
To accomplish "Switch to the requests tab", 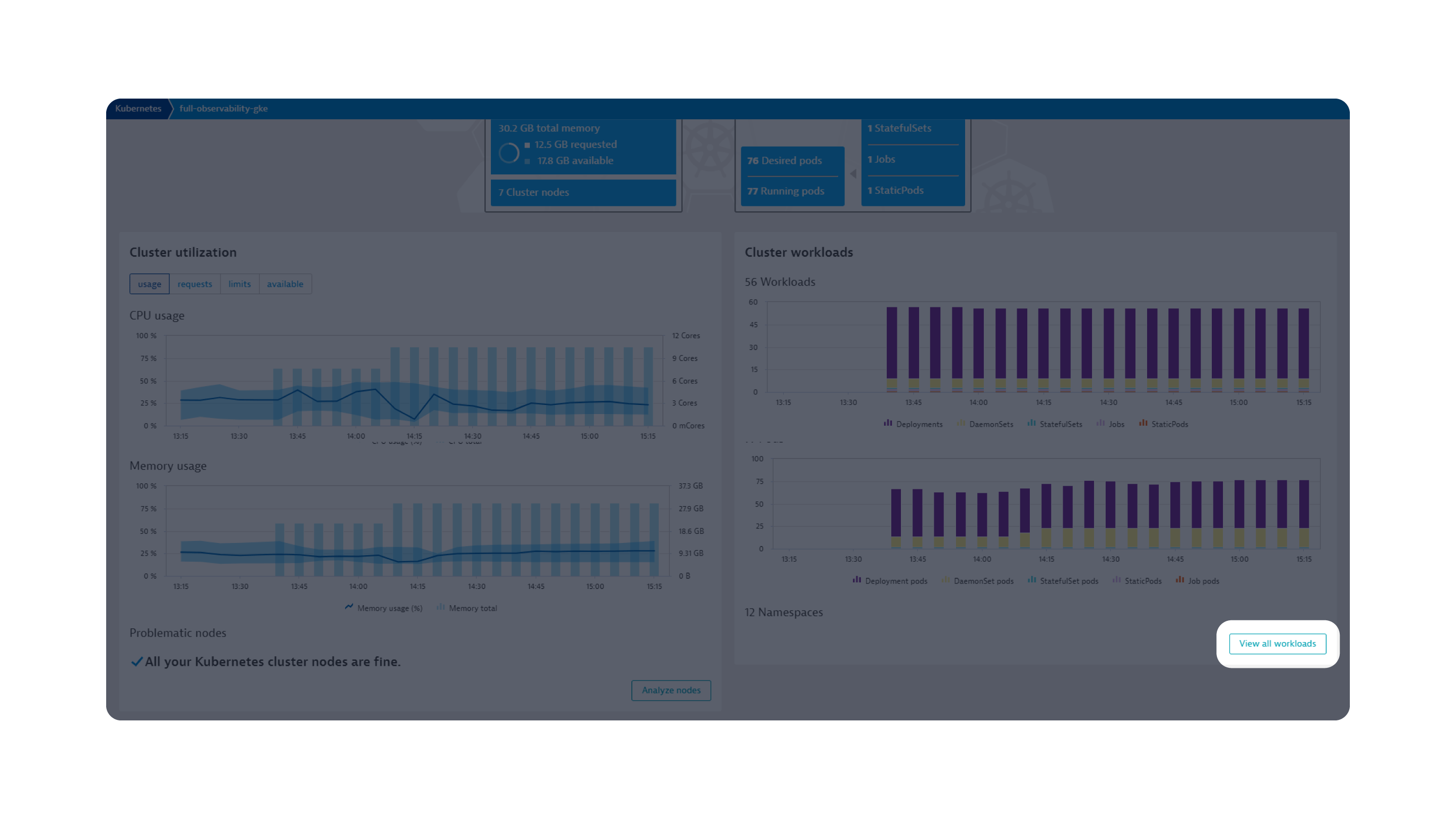I will [195, 284].
